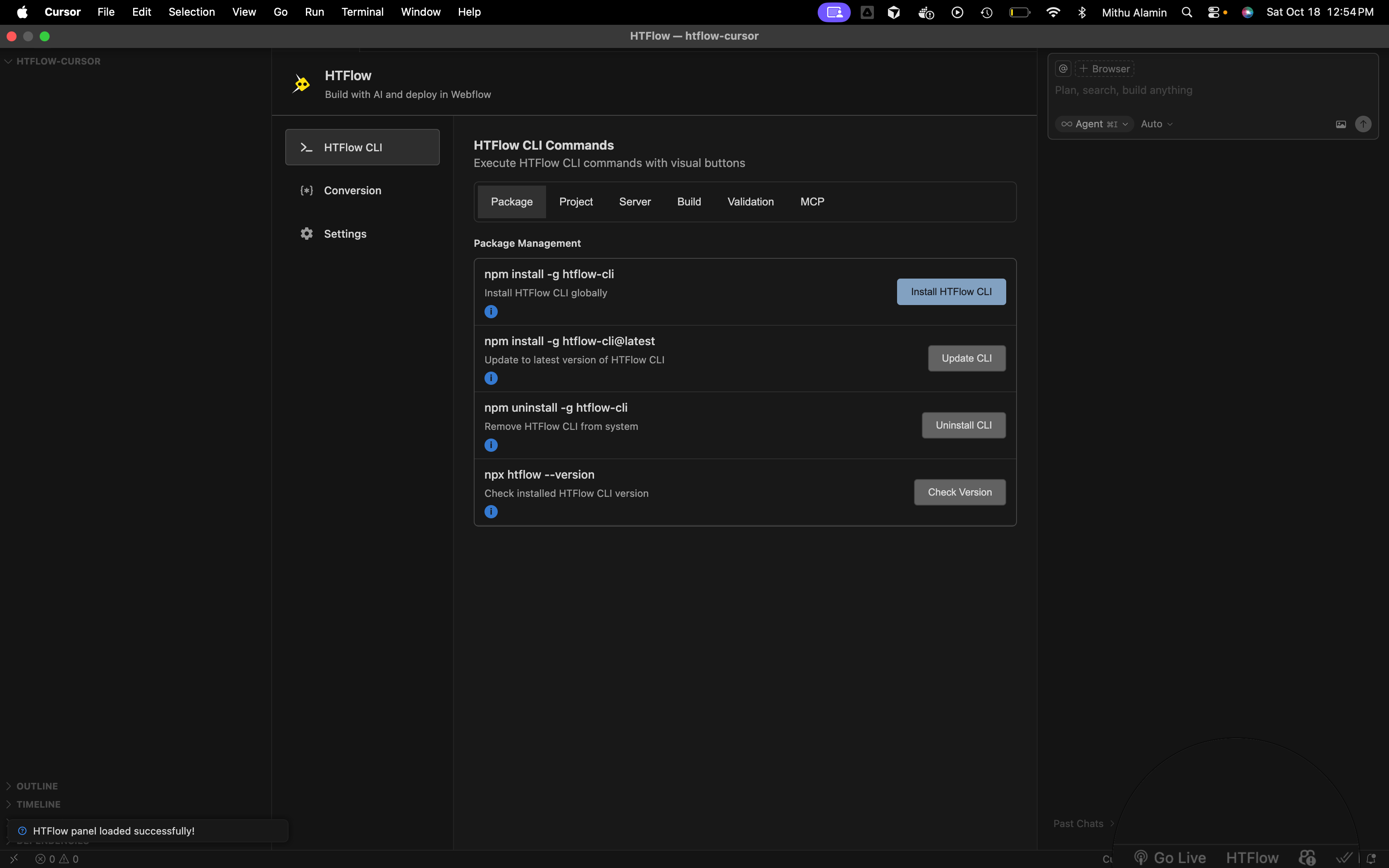The height and width of the screenshot is (868, 1389).
Task: Collapse the HTFLOW-CURSOR explorer section
Action: (7, 60)
